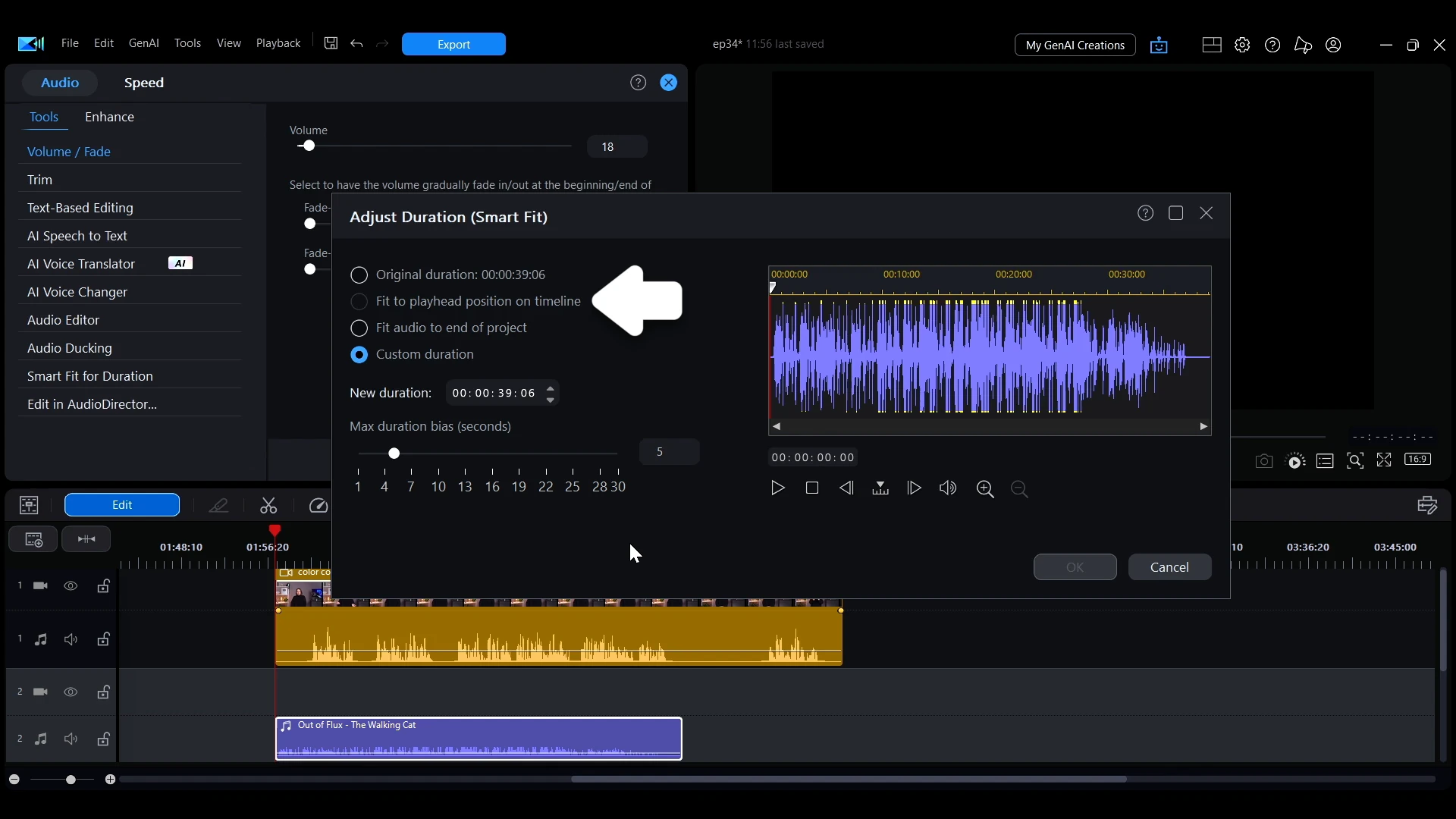Image resolution: width=1456 pixels, height=819 pixels.
Task: Click the marker icon under waveform
Action: point(880,488)
